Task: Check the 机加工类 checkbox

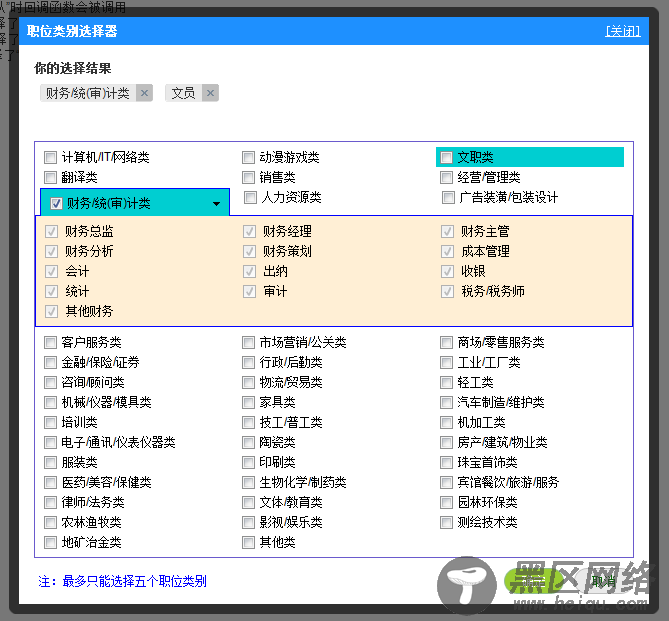Action: (x=446, y=423)
